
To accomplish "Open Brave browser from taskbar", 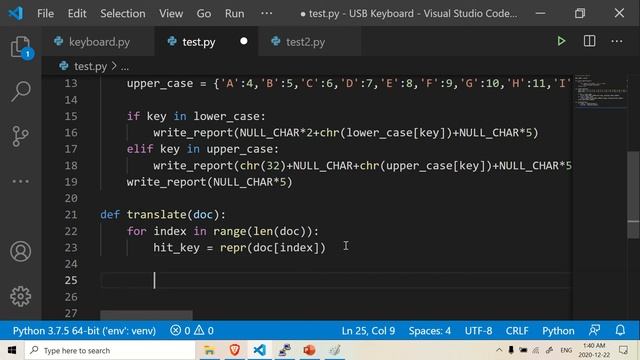I will (234, 350).
